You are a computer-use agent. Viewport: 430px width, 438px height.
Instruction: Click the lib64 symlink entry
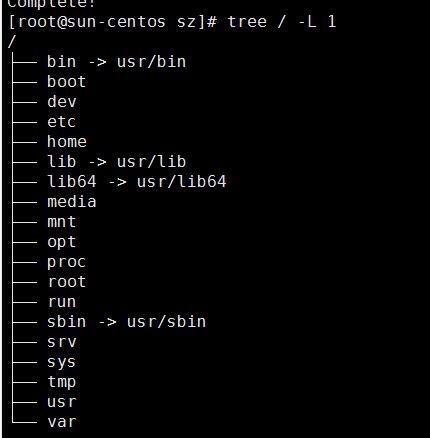(x=137, y=182)
